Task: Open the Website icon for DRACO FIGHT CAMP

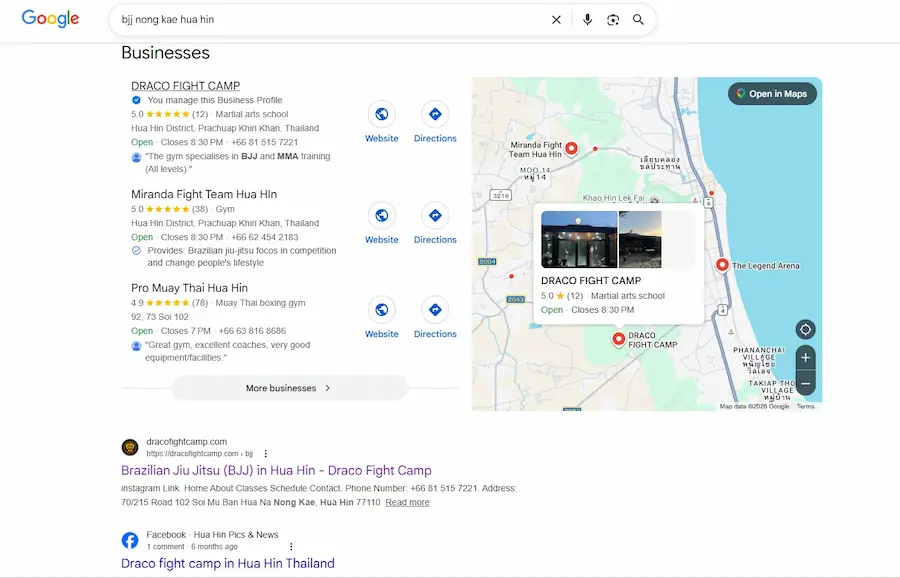Action: (382, 114)
